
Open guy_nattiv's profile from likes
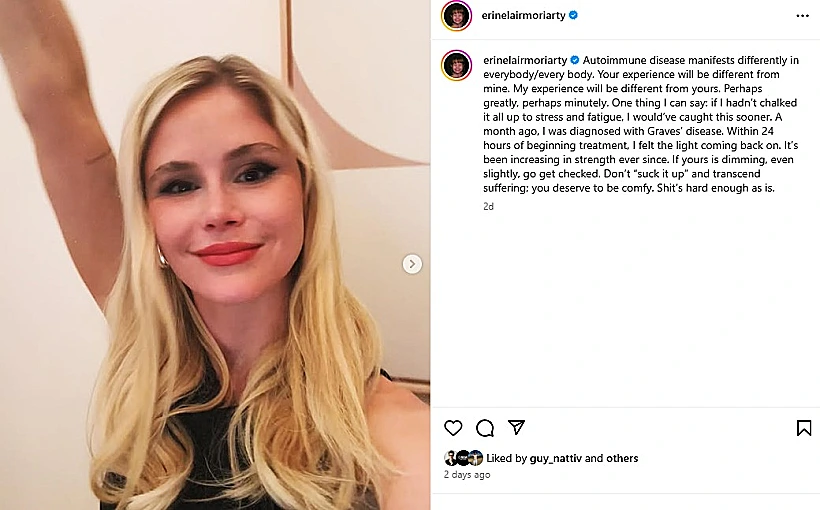click(x=555, y=458)
